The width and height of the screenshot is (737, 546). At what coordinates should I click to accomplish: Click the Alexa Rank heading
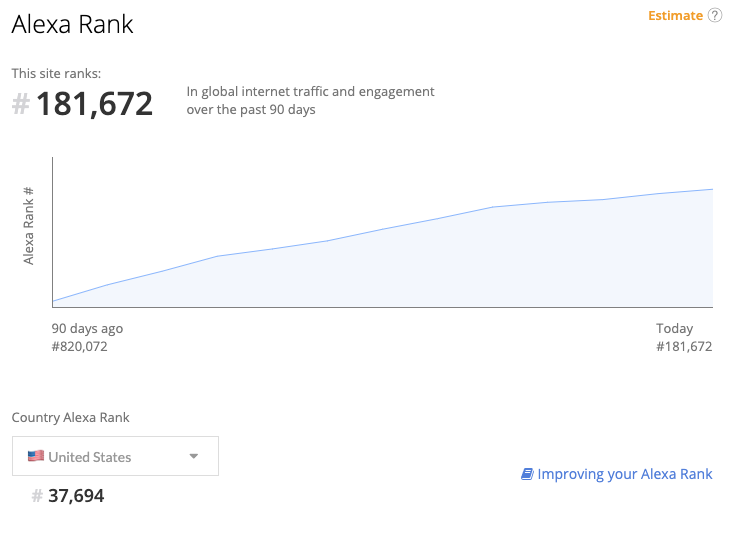(72, 25)
